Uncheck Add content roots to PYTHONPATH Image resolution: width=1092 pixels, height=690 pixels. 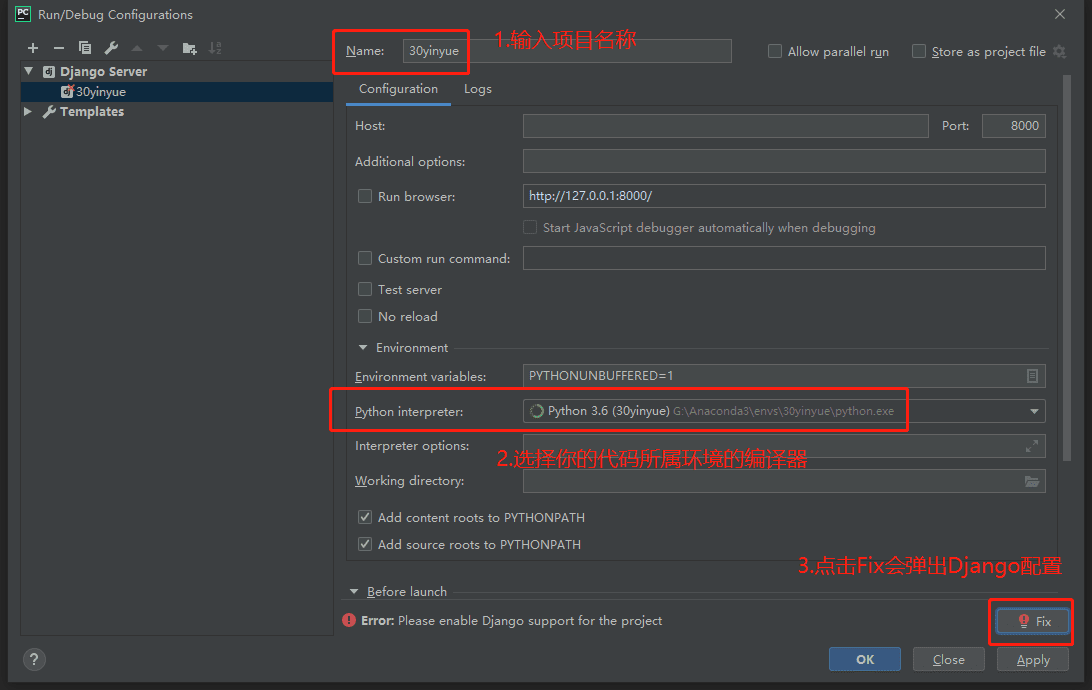click(365, 518)
